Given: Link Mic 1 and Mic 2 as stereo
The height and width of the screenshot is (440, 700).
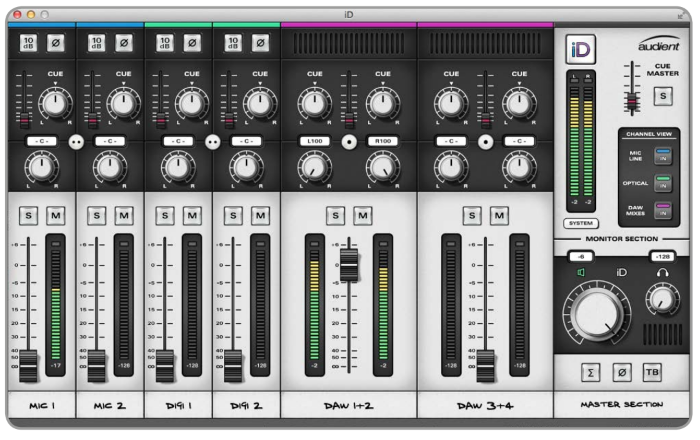Looking at the screenshot, I should (x=76, y=142).
